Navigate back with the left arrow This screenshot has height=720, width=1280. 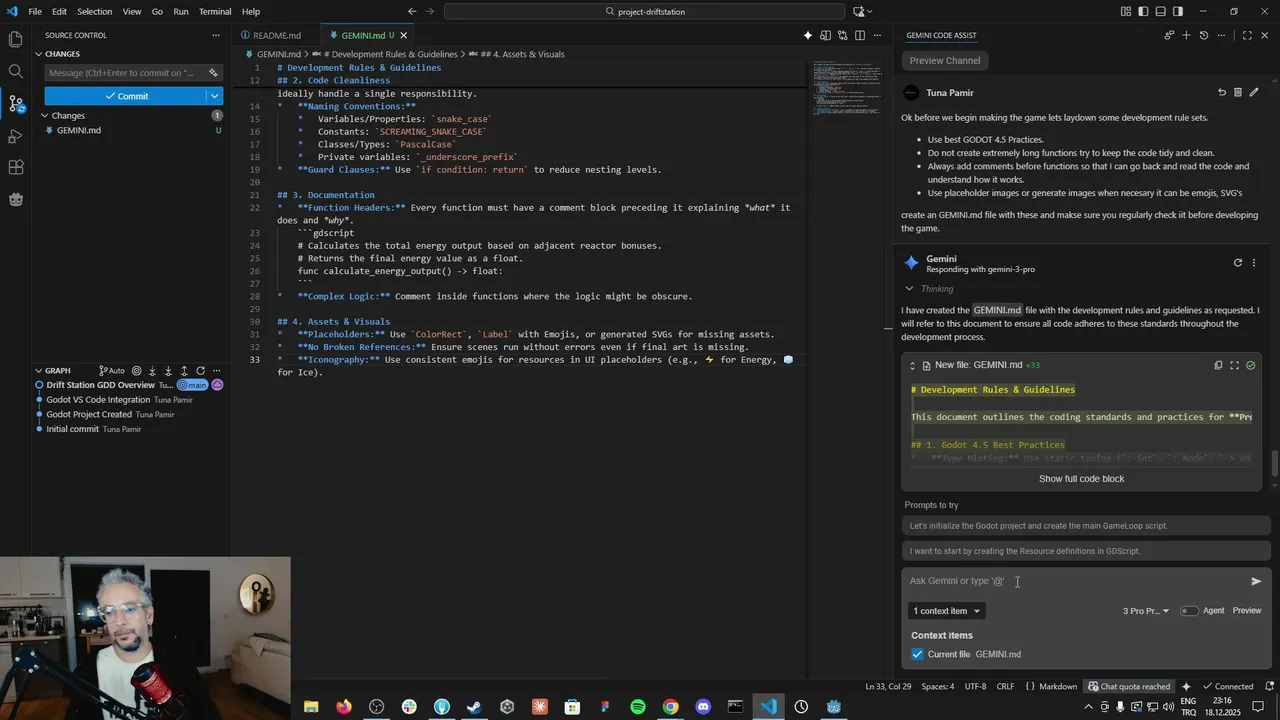[x=412, y=11]
